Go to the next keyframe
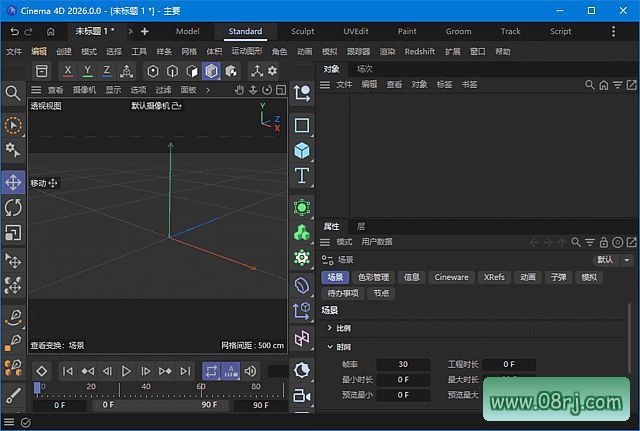640x431 pixels. coord(165,371)
